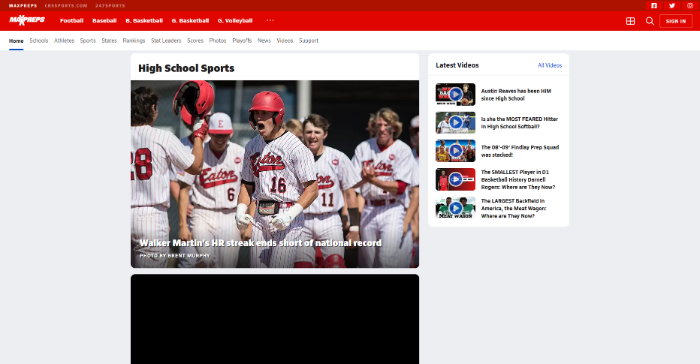Play the Meat Wagon backfield video
Screen dimensions: 700x364
(455, 208)
